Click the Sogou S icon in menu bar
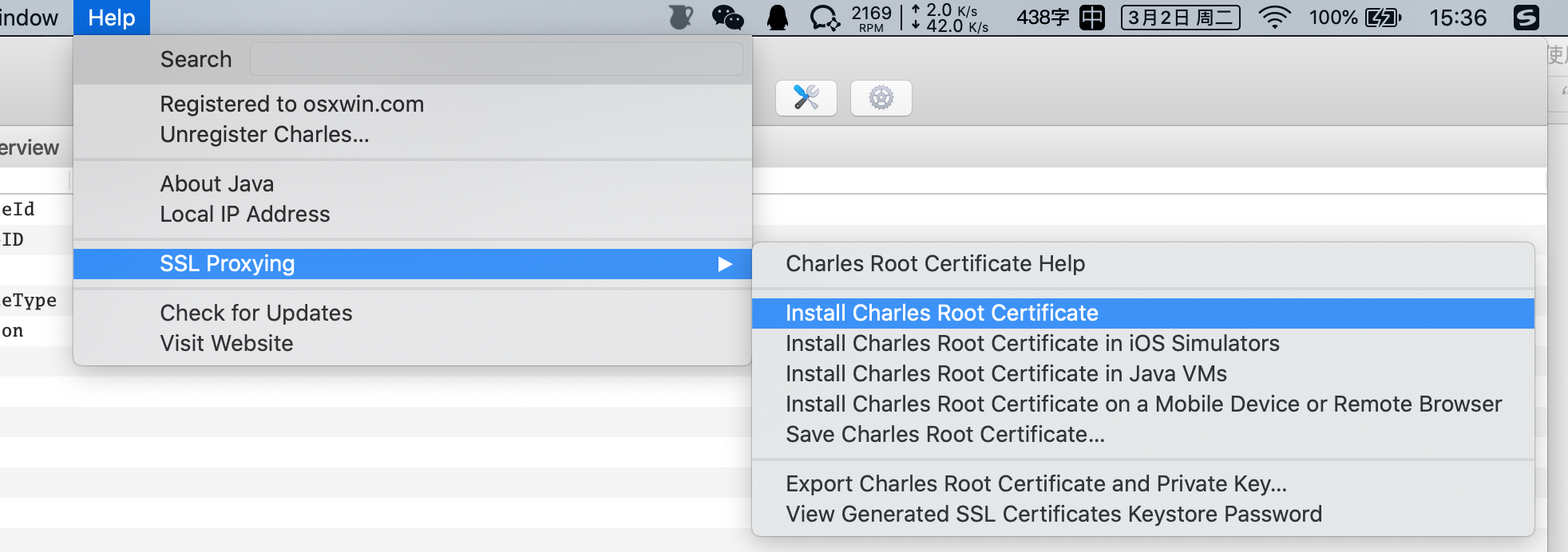 [1526, 18]
